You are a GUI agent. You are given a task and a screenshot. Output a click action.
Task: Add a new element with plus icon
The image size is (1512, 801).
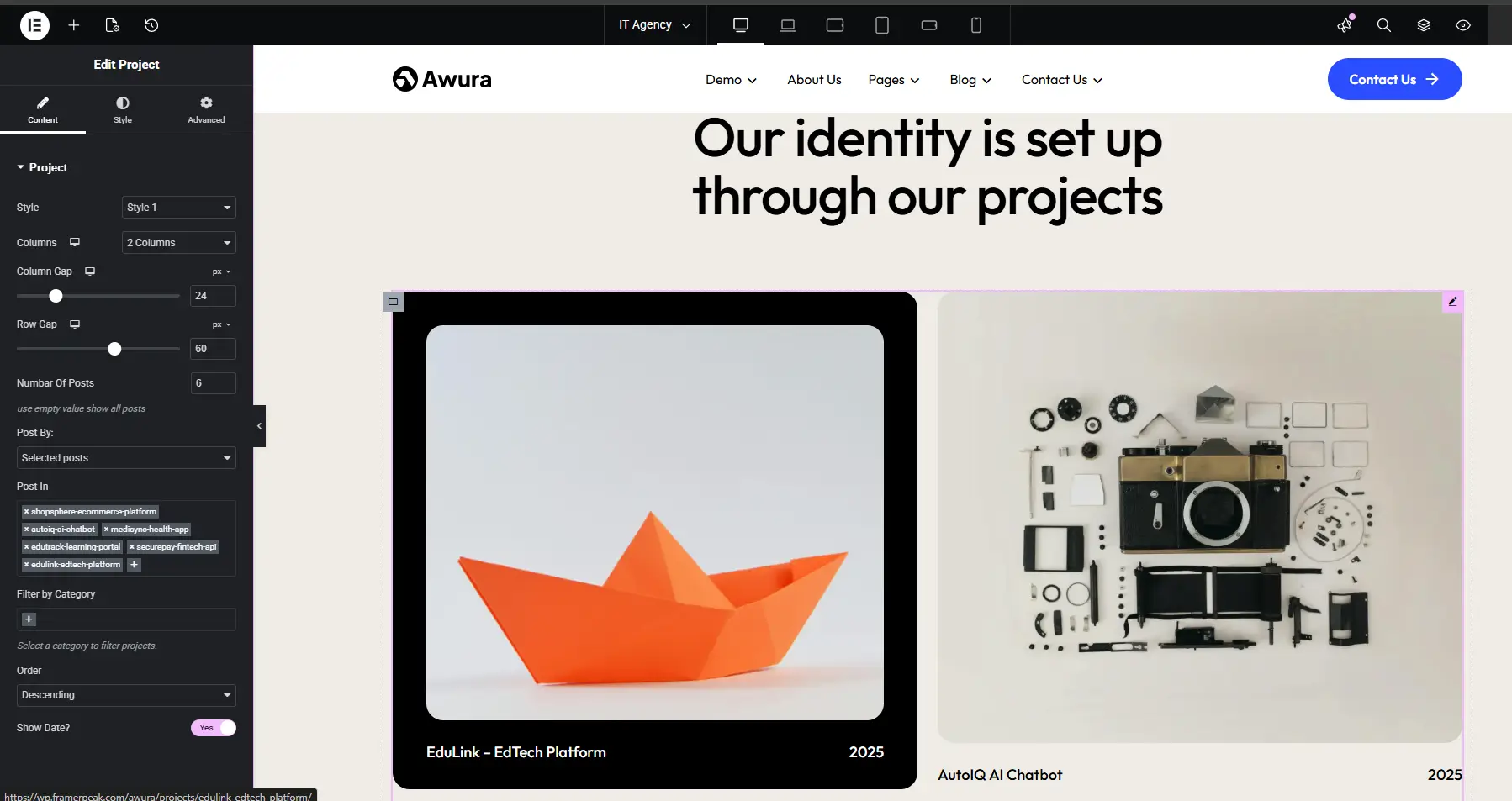click(74, 25)
